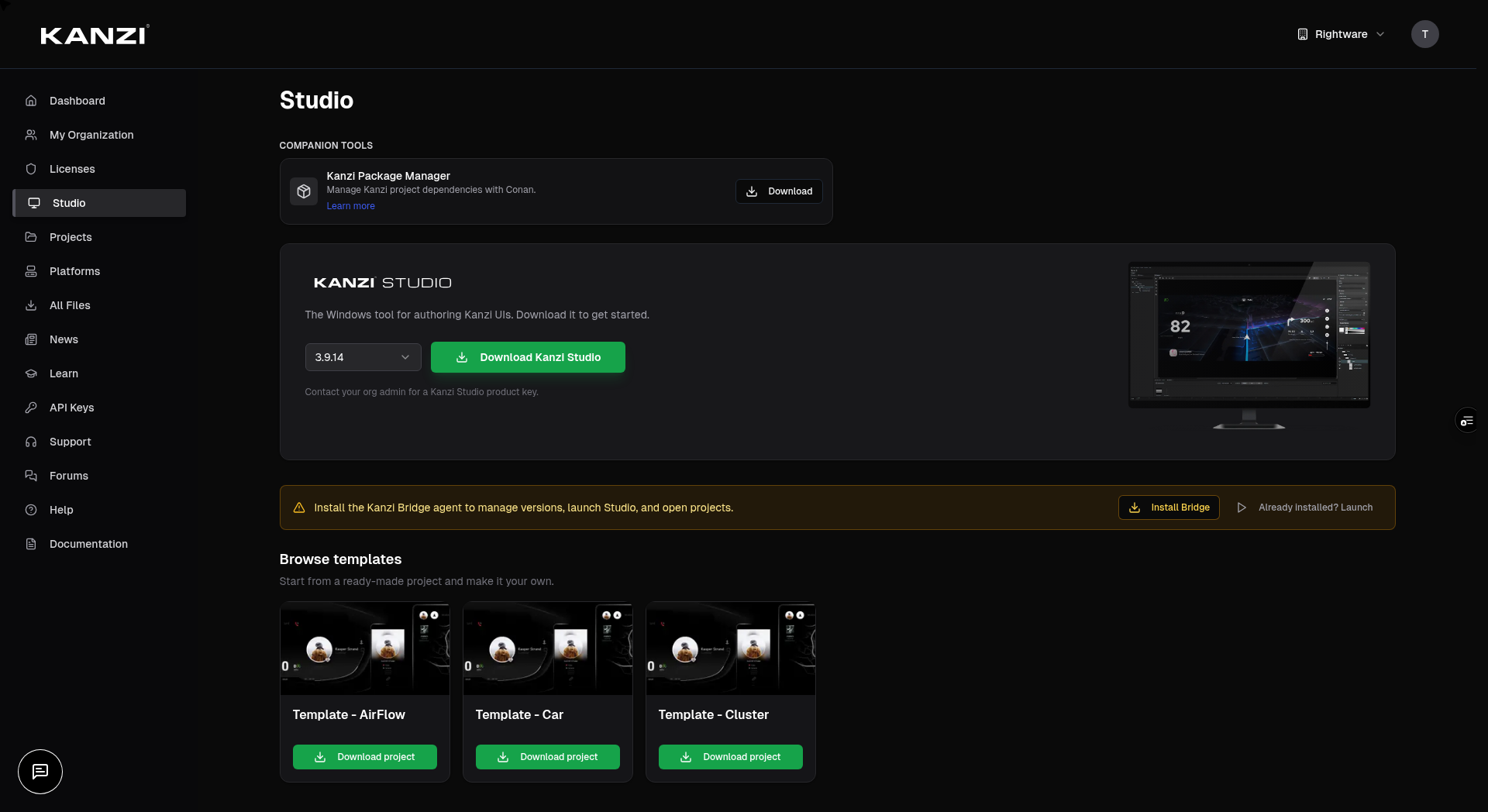Click the Platforms server icon
The width and height of the screenshot is (1488, 812).
tap(31, 271)
